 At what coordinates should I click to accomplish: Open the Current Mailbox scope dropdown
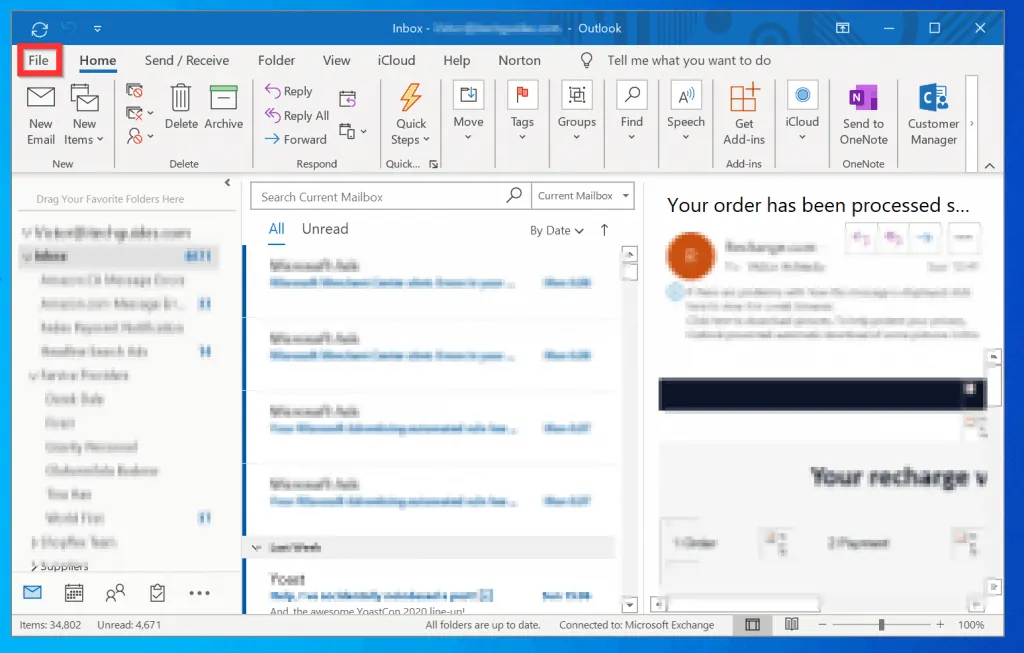583,196
